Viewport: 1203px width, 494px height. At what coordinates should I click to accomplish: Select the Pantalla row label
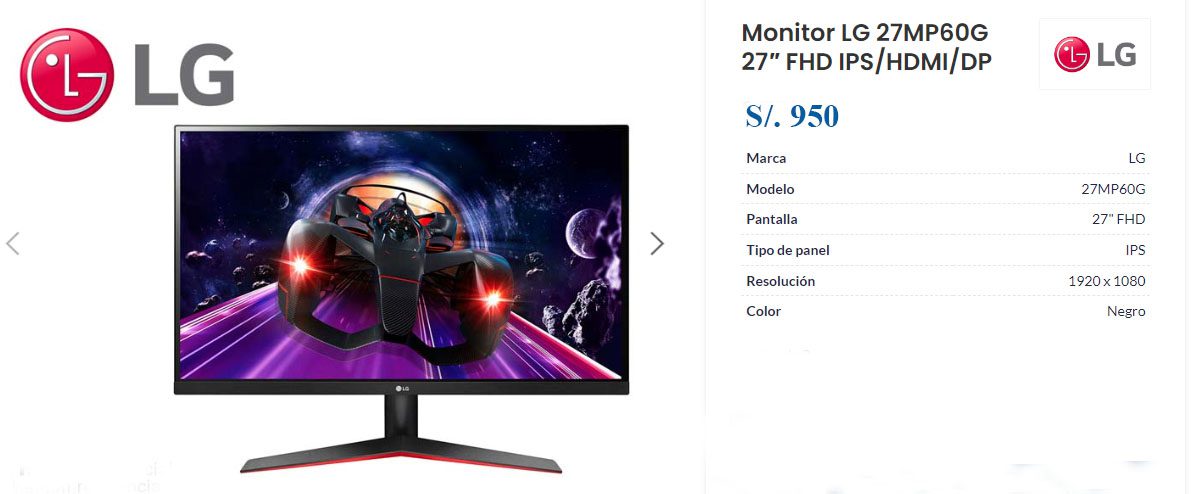772,219
